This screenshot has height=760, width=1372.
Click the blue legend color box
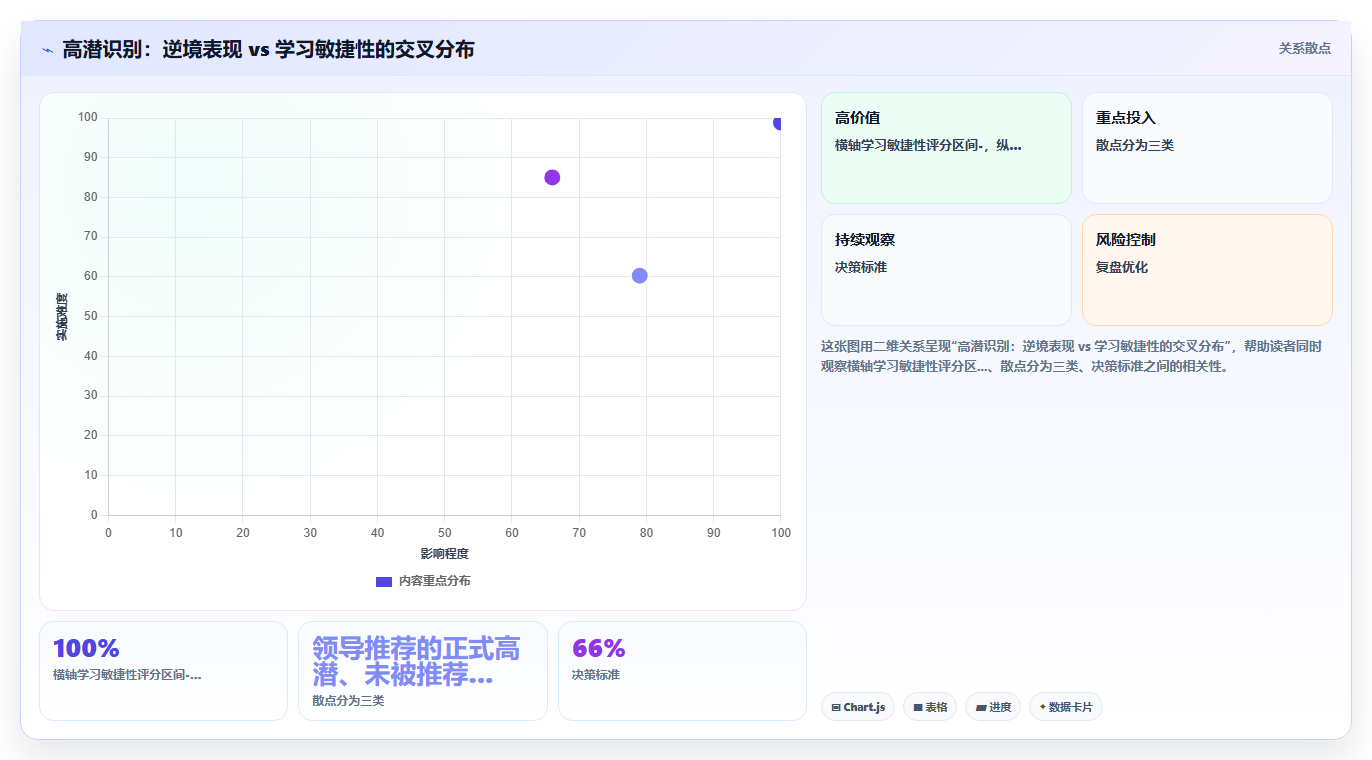[x=384, y=581]
